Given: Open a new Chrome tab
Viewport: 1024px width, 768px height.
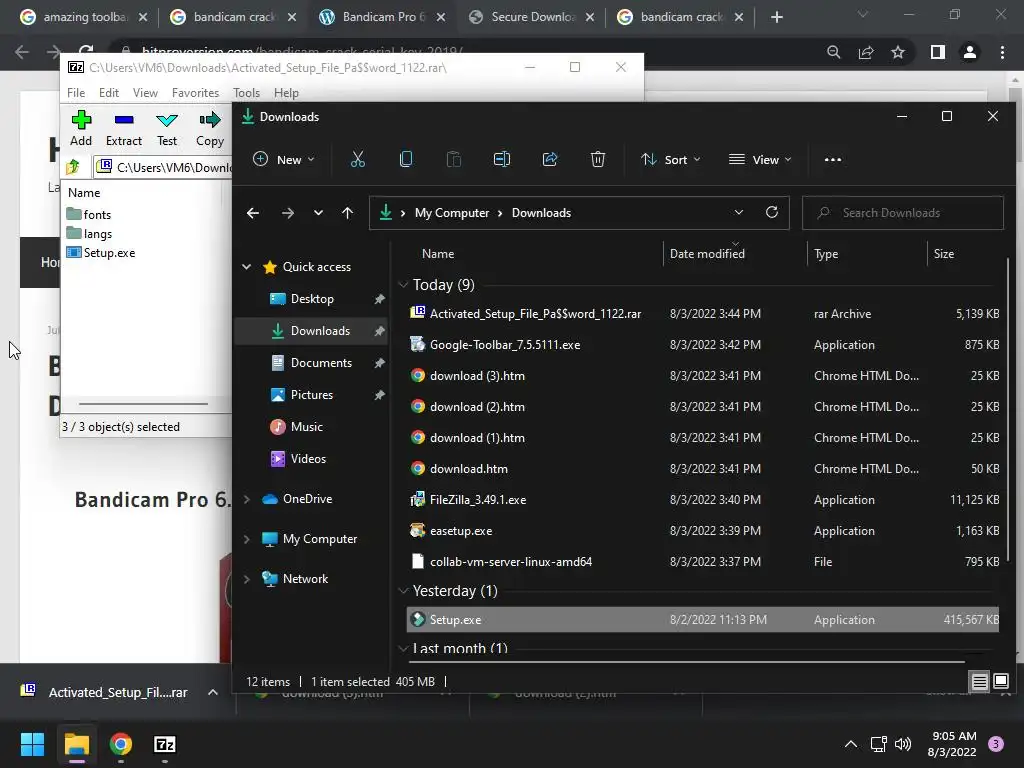Looking at the screenshot, I should coord(776,17).
